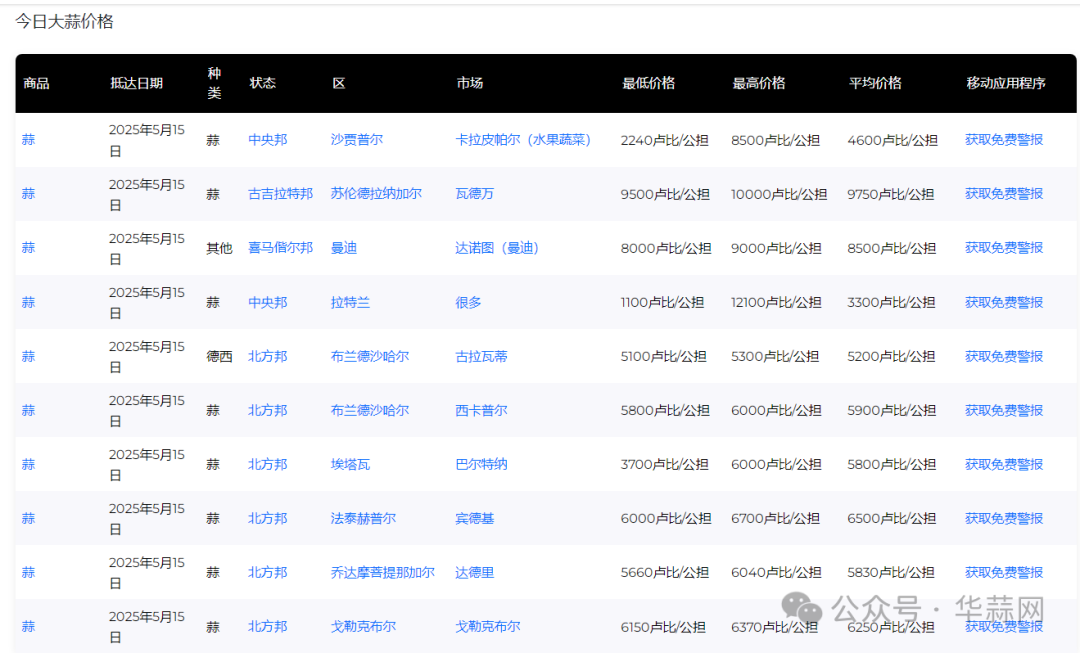1080x653 pixels.
Task: Select the 最高价格 column header
Action: [x=758, y=83]
